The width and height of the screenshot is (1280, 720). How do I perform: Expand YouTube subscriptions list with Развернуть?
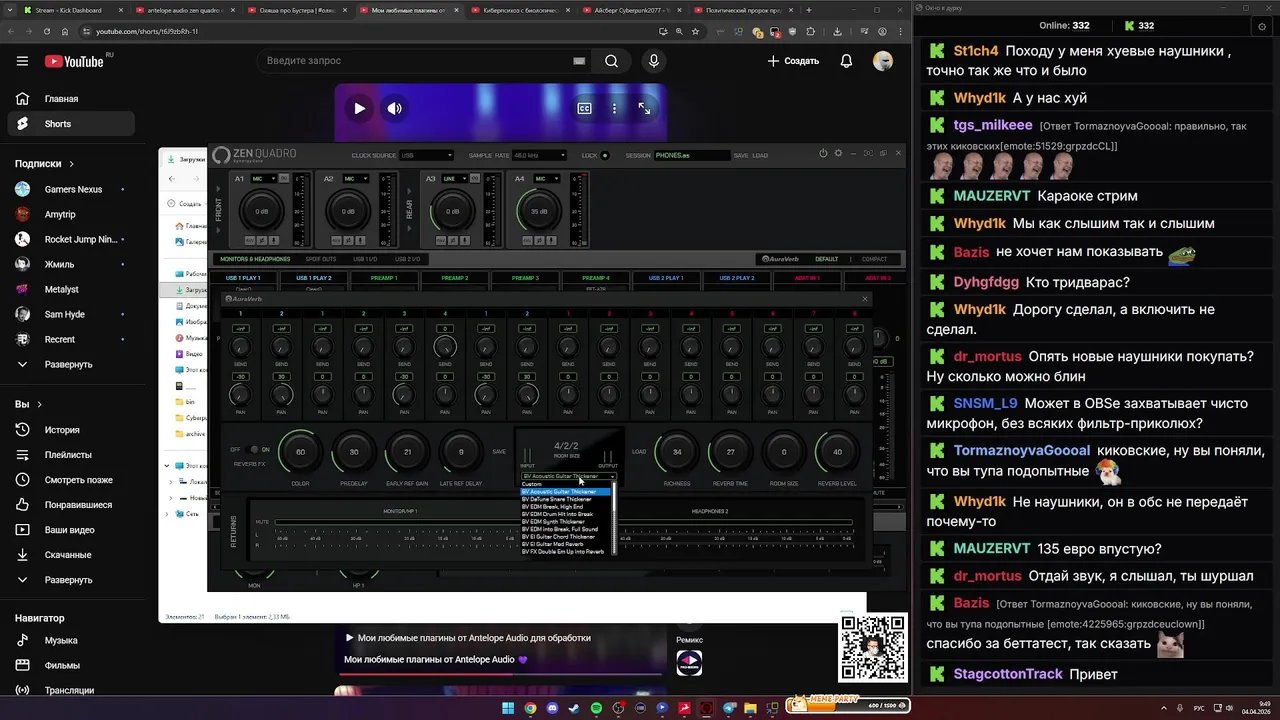coord(68,364)
